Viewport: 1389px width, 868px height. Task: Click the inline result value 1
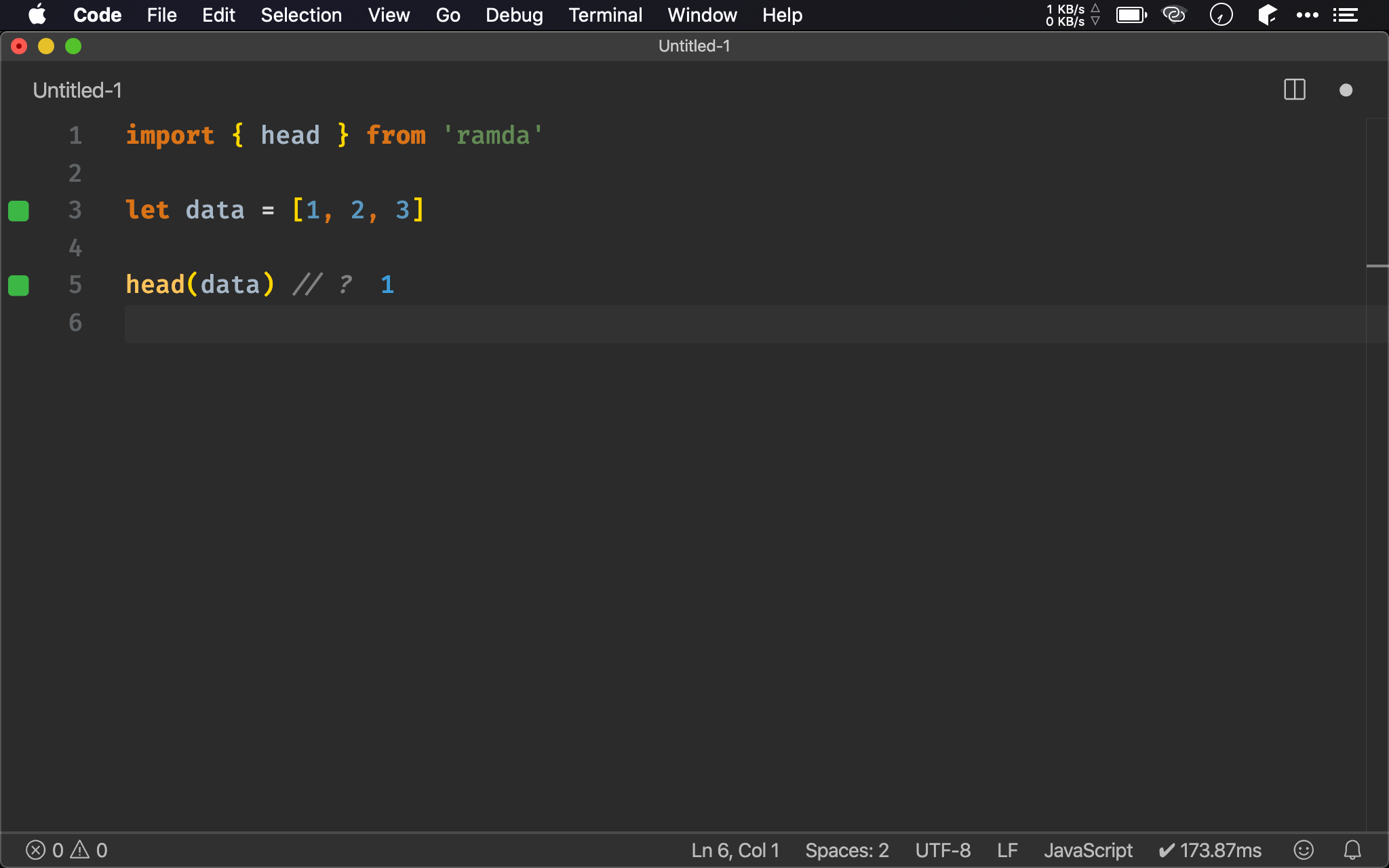[387, 285]
